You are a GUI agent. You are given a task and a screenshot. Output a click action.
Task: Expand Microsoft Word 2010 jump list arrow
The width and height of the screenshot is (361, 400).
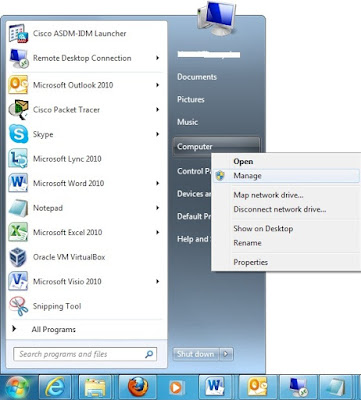(x=157, y=183)
